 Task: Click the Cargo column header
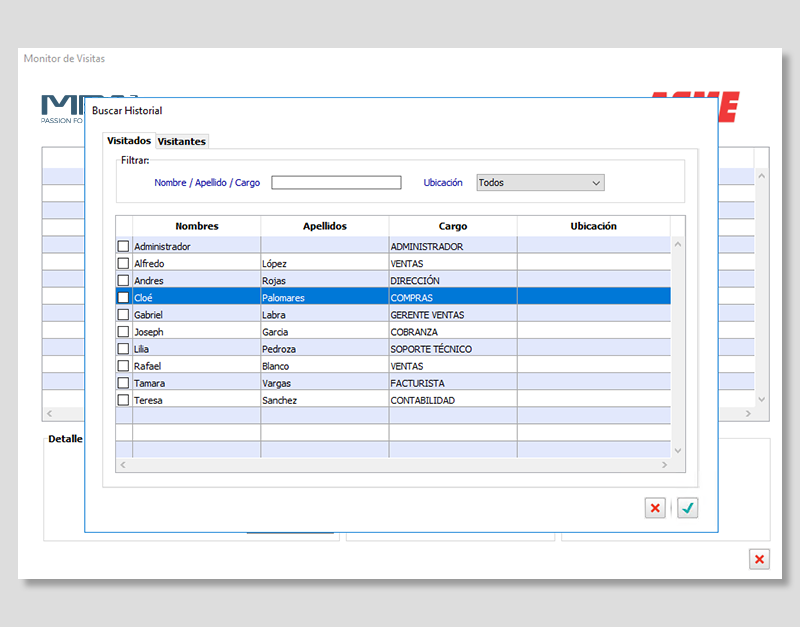(x=452, y=226)
